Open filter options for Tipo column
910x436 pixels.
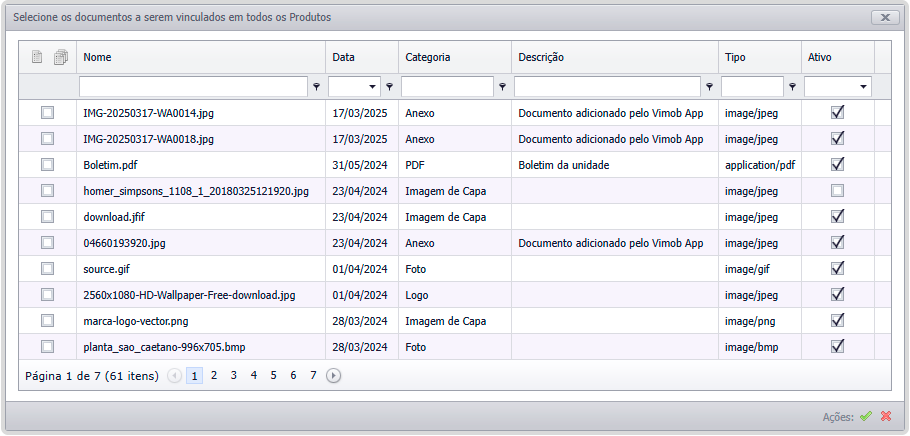pyautogui.click(x=793, y=87)
